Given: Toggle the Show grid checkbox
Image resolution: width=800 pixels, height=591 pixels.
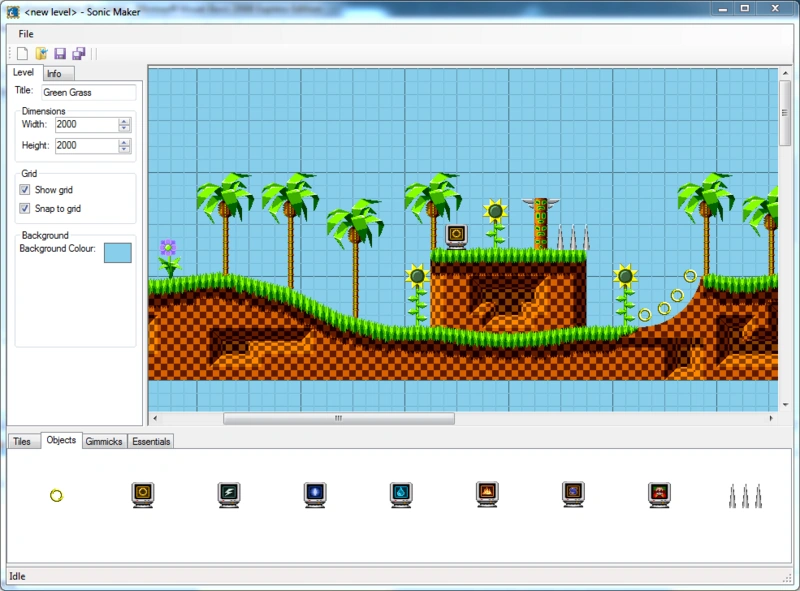Looking at the screenshot, I should click(x=26, y=190).
